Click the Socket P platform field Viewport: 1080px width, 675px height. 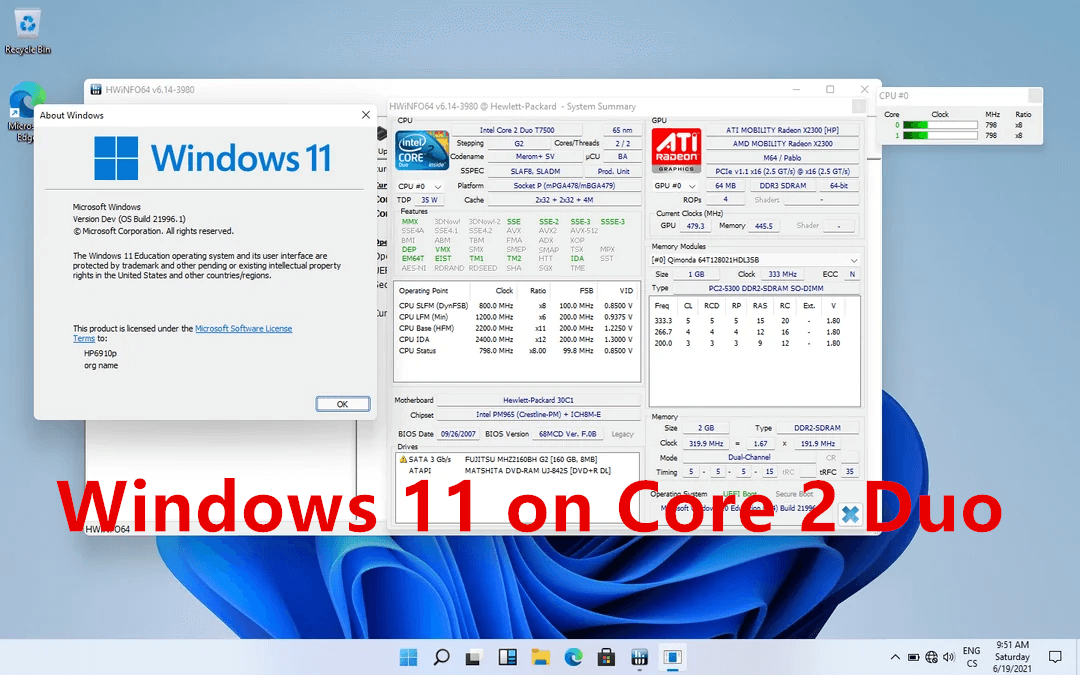564,186
